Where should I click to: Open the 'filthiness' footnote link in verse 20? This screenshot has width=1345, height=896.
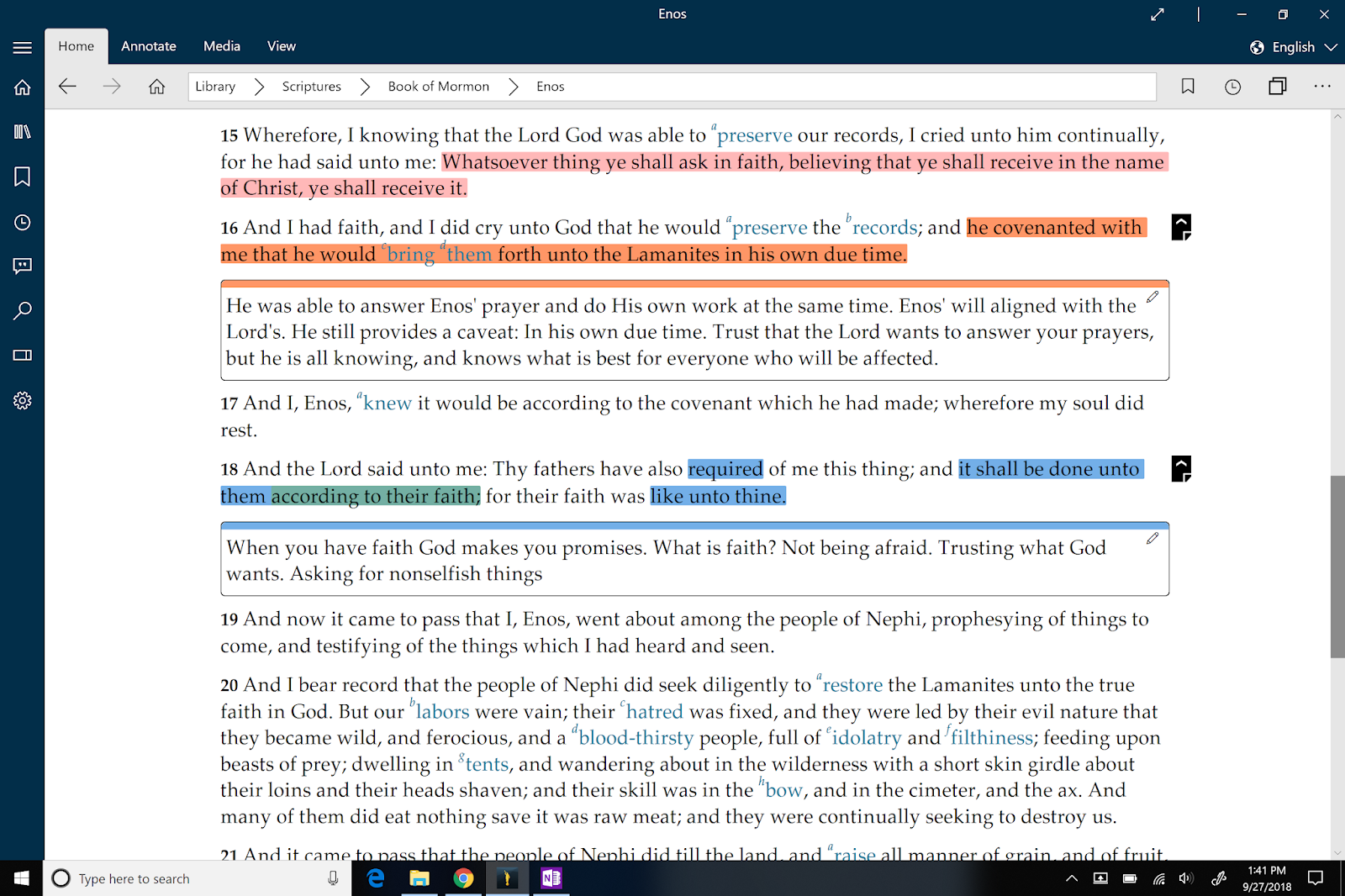pos(992,738)
